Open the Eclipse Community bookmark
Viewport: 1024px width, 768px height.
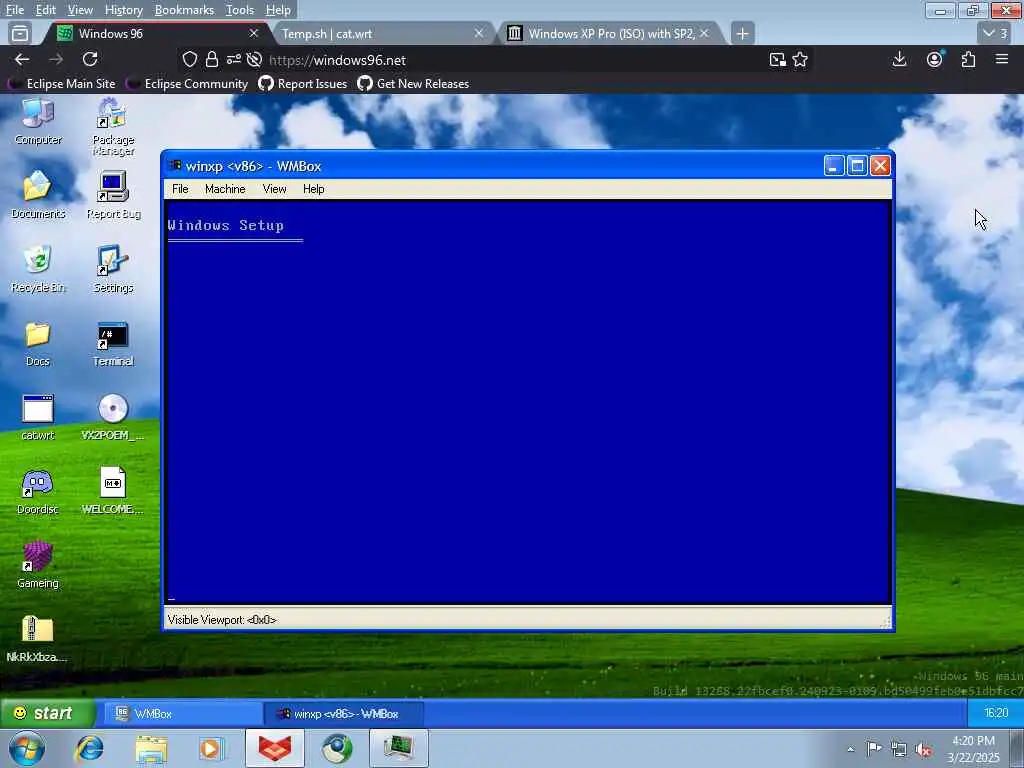pos(189,84)
